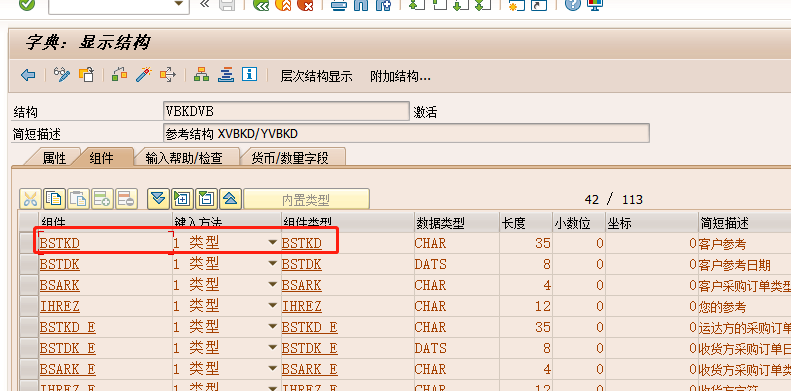The image size is (791, 391).
Task: Click the green Back icon in system toolbar
Action: [261, 5]
